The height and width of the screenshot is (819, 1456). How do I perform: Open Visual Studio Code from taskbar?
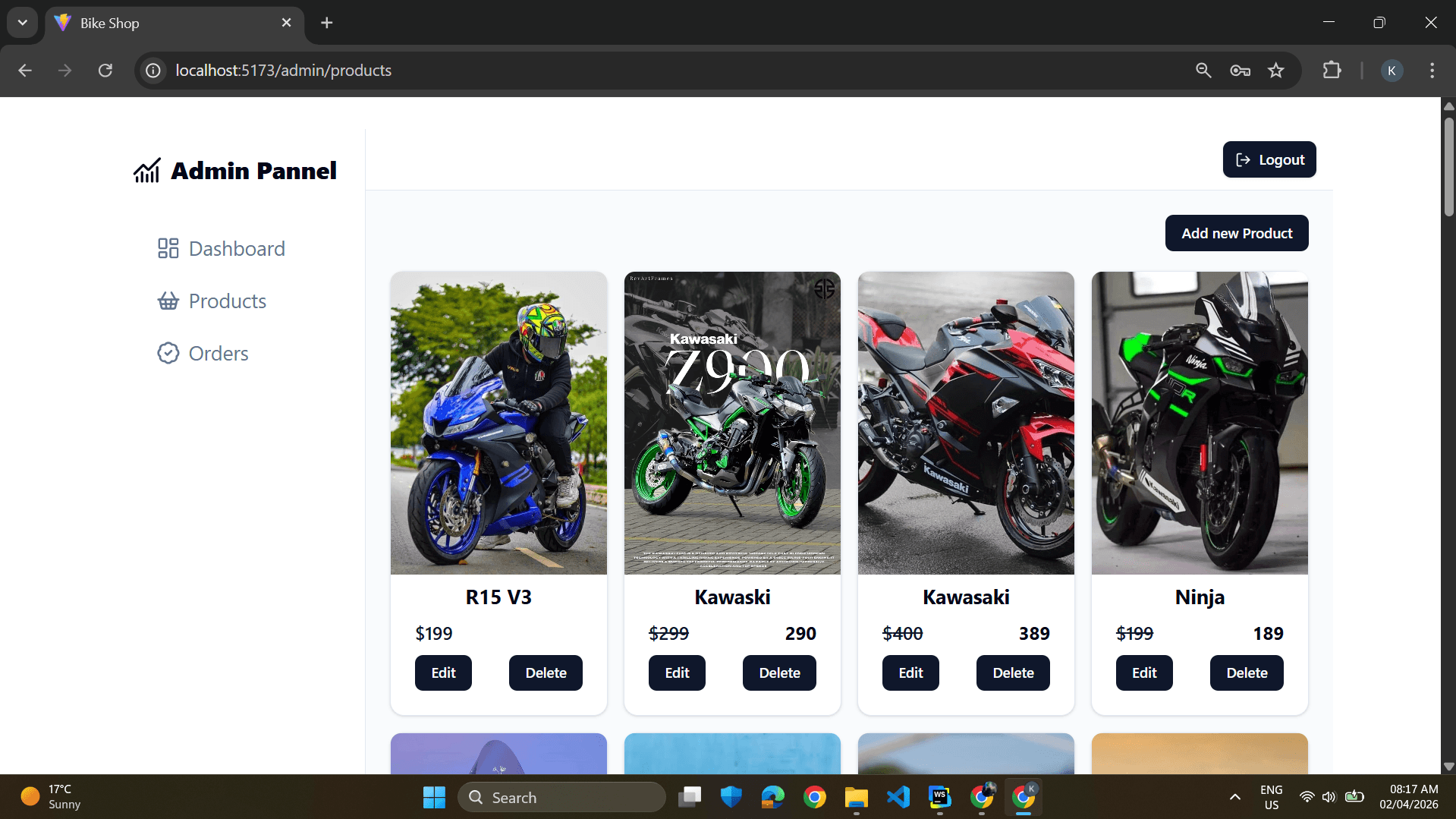click(x=898, y=797)
